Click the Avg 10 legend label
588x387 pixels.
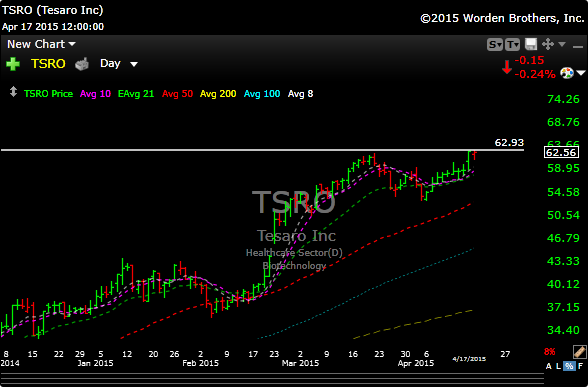(95, 94)
